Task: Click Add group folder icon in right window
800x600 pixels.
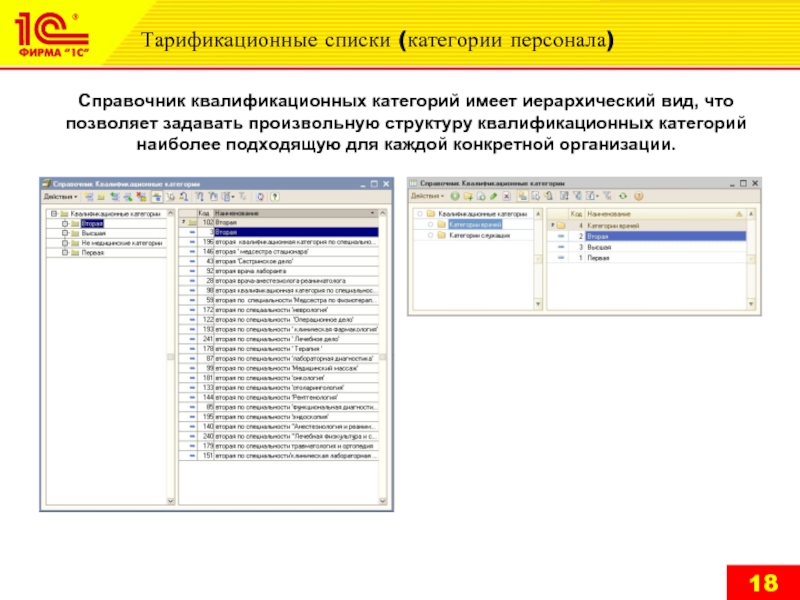Action: [x=468, y=196]
